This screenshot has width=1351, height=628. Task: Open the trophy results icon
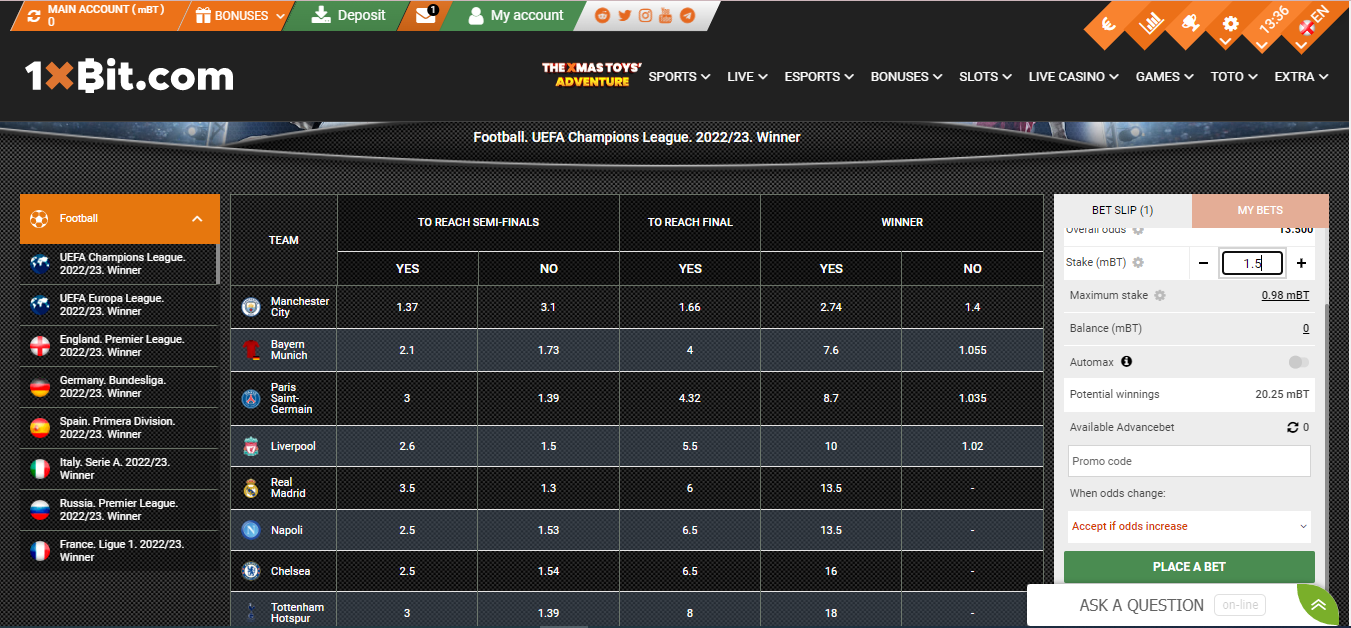(1189, 23)
